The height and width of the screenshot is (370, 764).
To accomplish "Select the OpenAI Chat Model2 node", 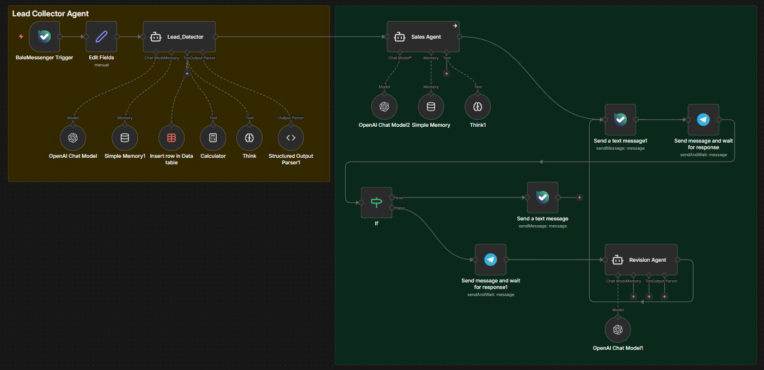I will (384, 107).
